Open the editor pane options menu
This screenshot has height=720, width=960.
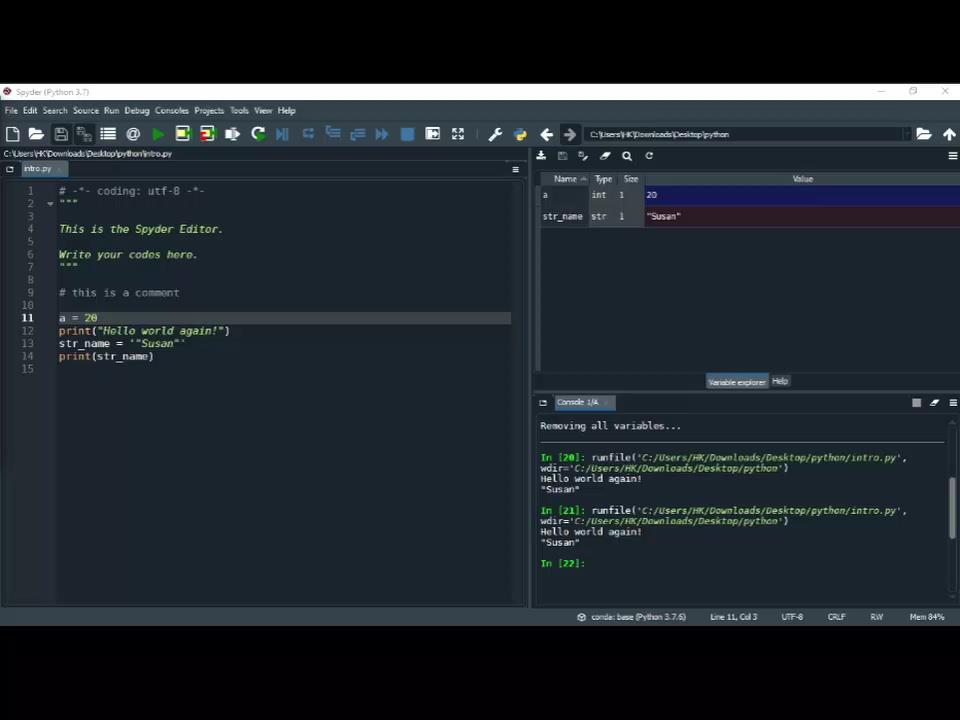pyautogui.click(x=515, y=169)
